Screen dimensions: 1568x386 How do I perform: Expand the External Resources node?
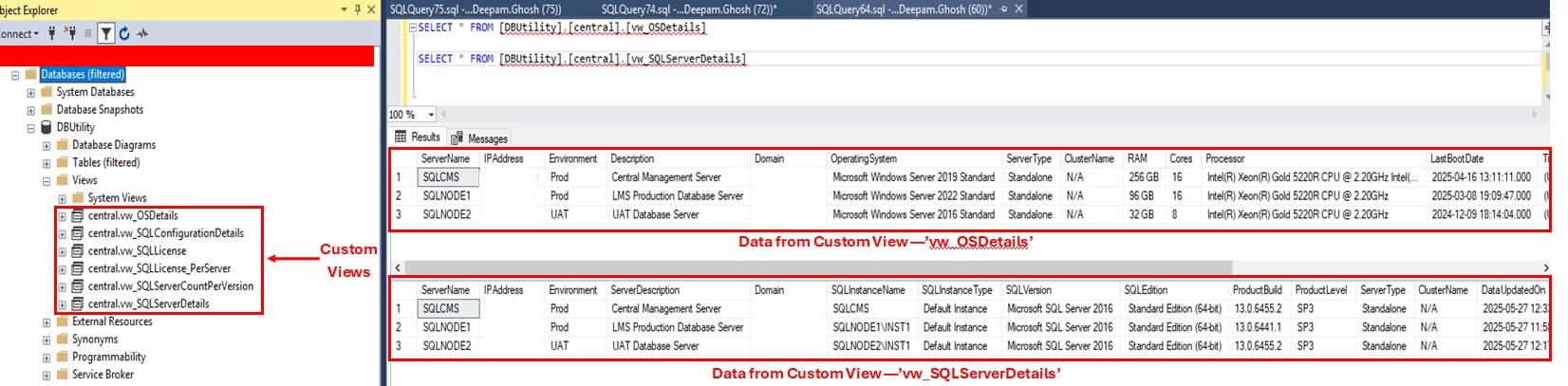tap(47, 322)
